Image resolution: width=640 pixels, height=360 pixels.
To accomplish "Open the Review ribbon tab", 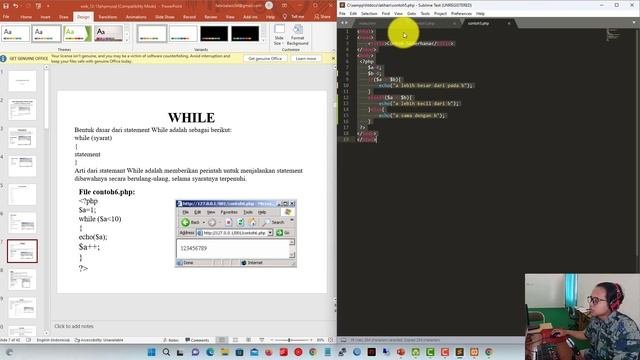I will point(211,17).
